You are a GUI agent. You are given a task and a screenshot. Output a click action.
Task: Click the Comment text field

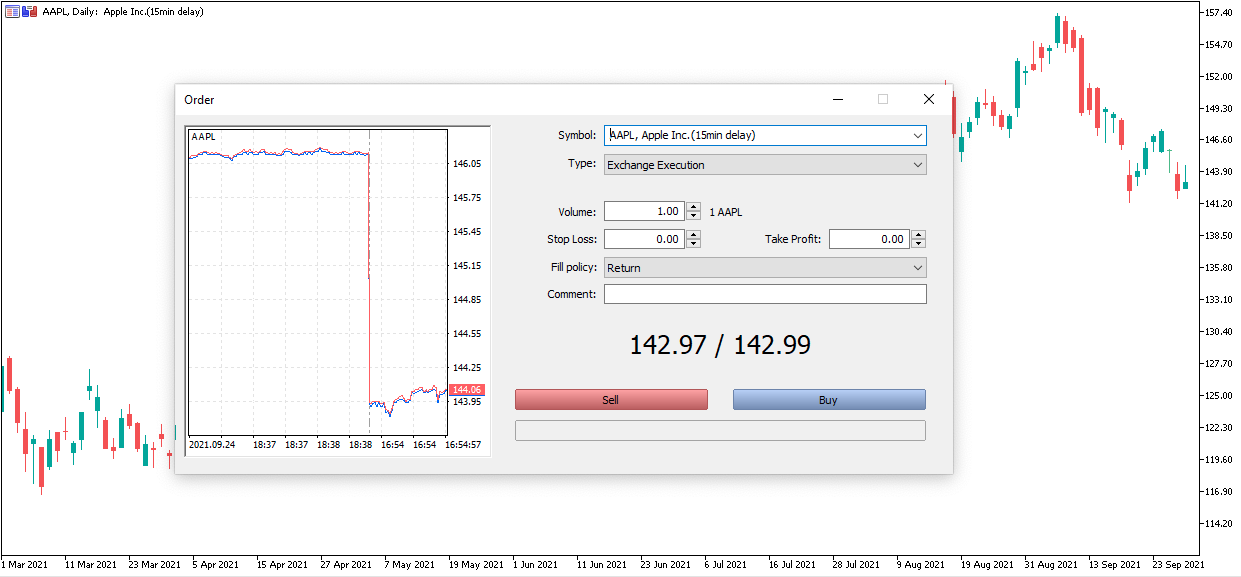point(765,294)
